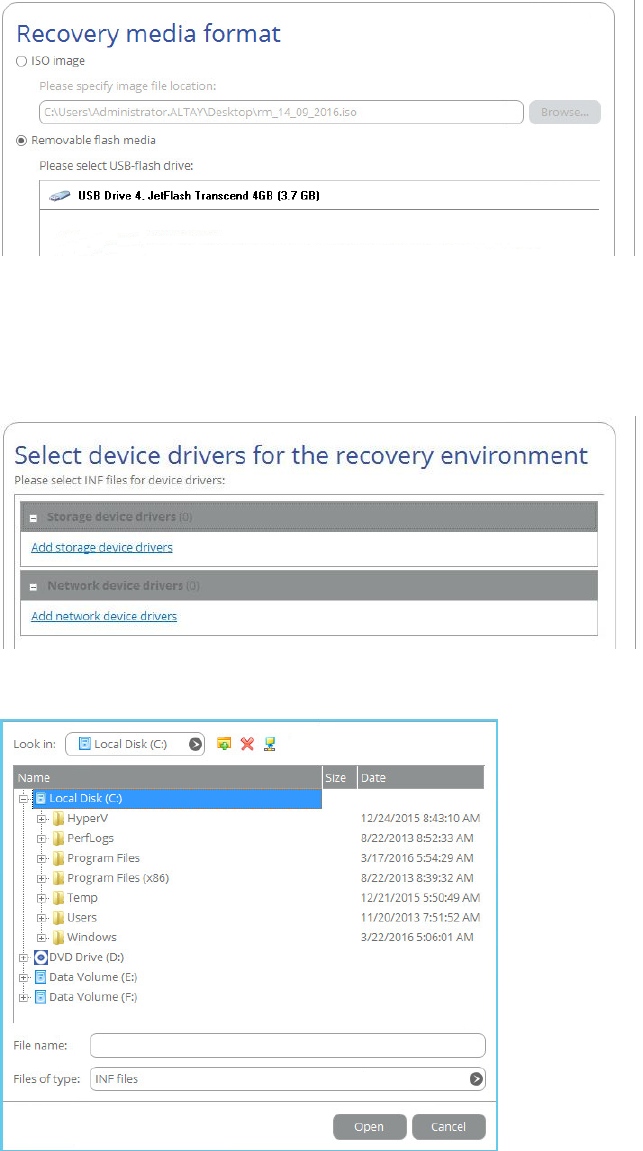Click the Windows folder icon

coord(58,937)
